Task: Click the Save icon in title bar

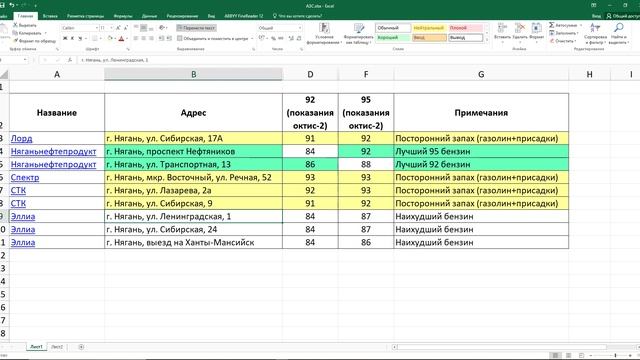Action: point(2,5)
